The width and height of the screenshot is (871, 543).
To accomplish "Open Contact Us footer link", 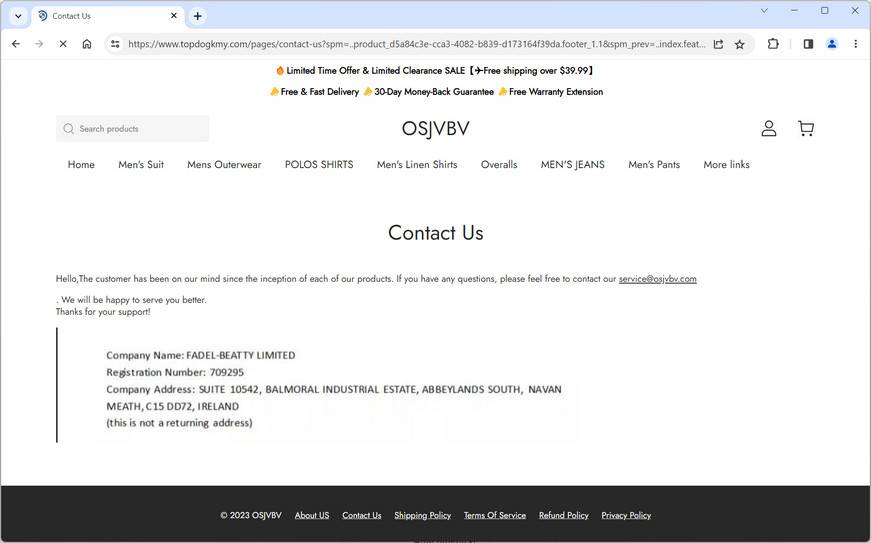I will [362, 515].
